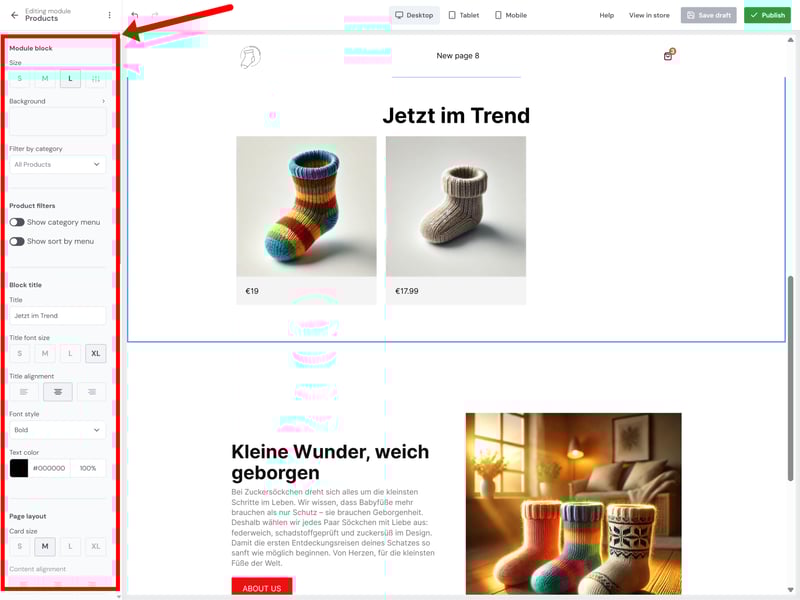Set title font size to XL

coord(96,353)
